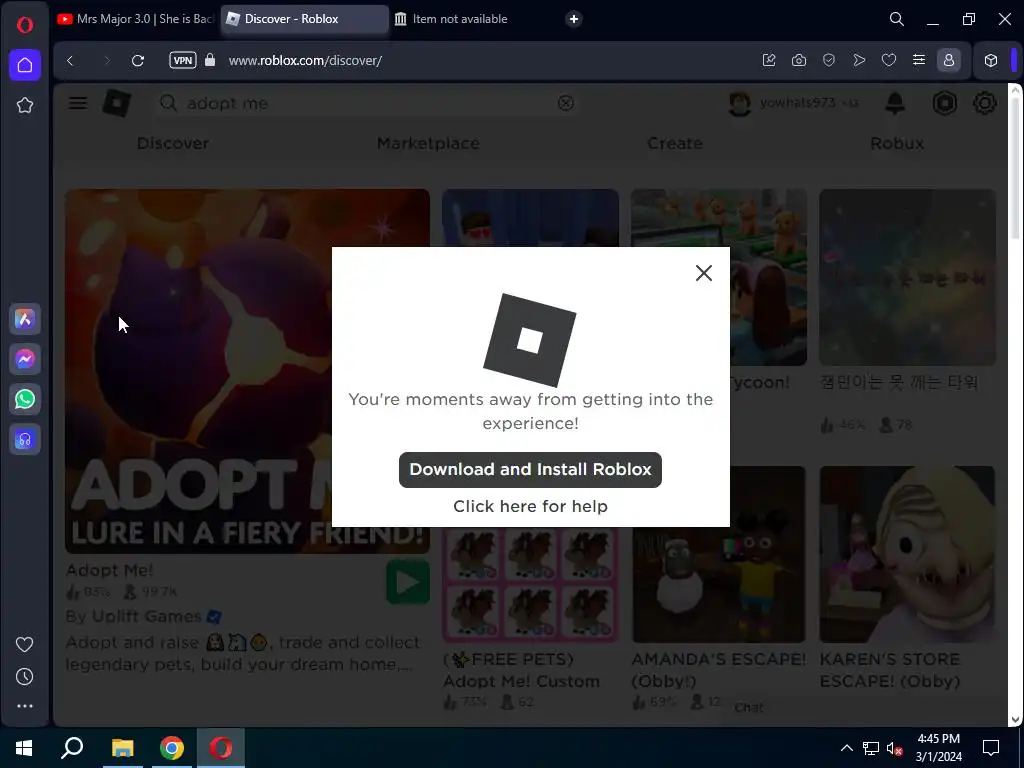Viewport: 1024px width, 768px height.
Task: Open the yowhats973 profile avatar
Action: tap(739, 103)
